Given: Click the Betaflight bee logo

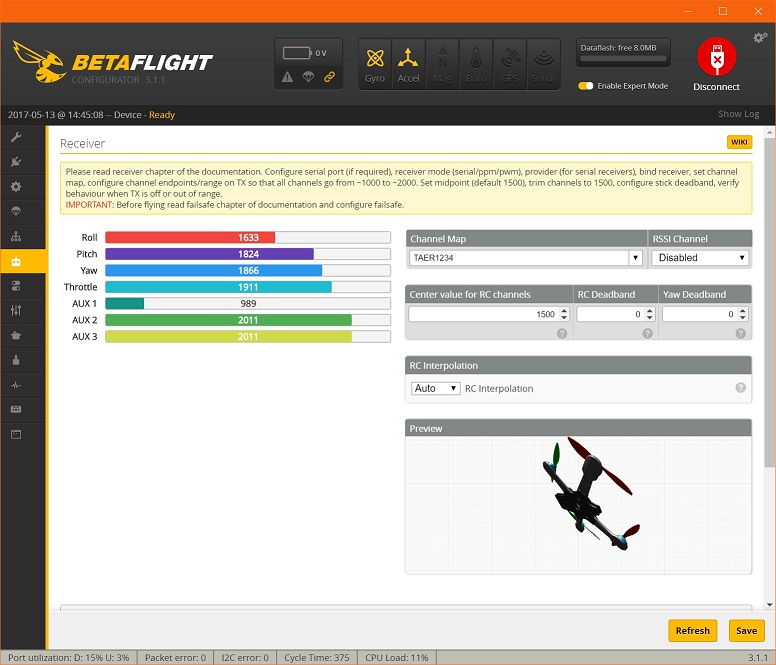Looking at the screenshot, I should 40,62.
